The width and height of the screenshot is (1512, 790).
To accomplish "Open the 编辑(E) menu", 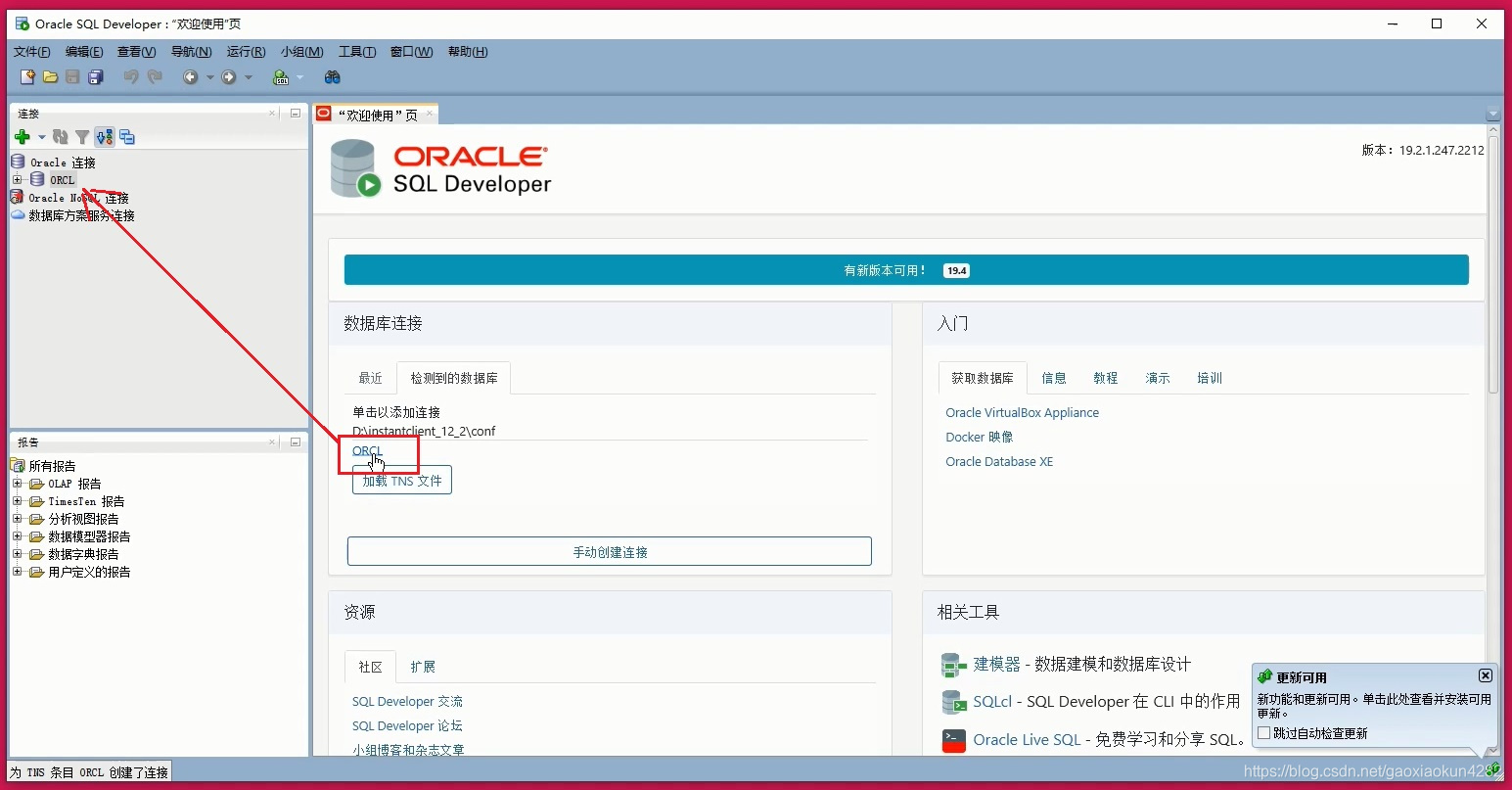I will [84, 52].
